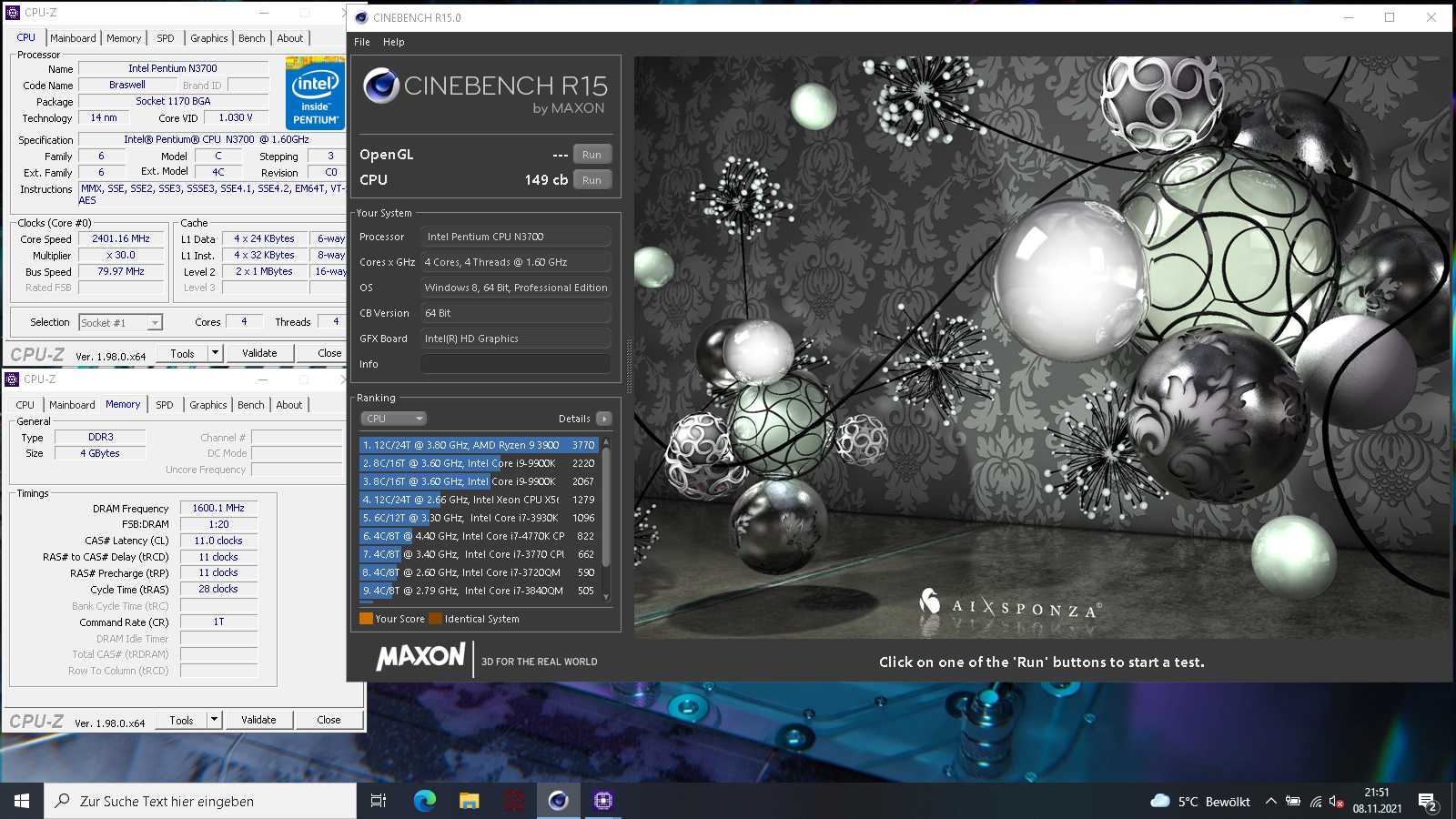Click the Intel Inside Pentium logo
This screenshot has width=1456, height=819.
click(315, 93)
